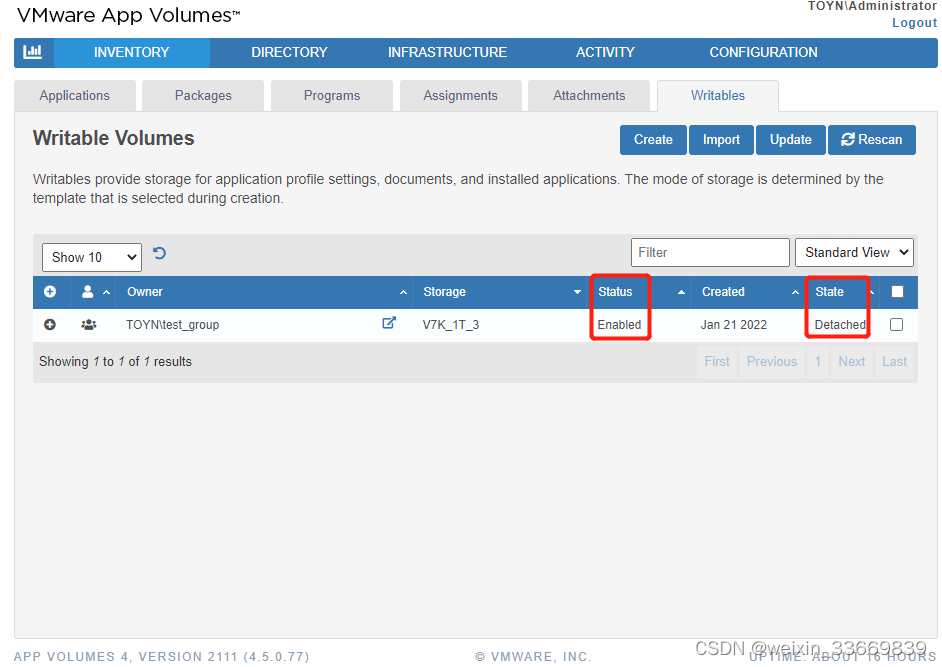The width and height of the screenshot is (942, 667).
Task: Click the refresh icon beside Show 10
Action: [159, 253]
